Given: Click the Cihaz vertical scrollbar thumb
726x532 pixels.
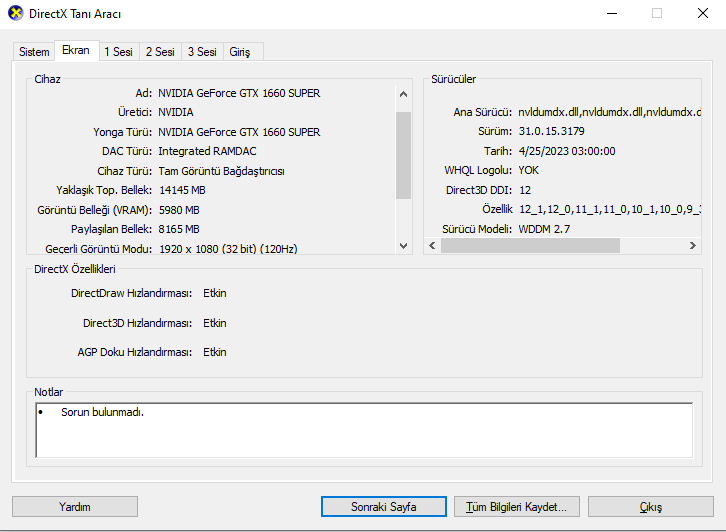Looking at the screenshot, I should point(403,155).
